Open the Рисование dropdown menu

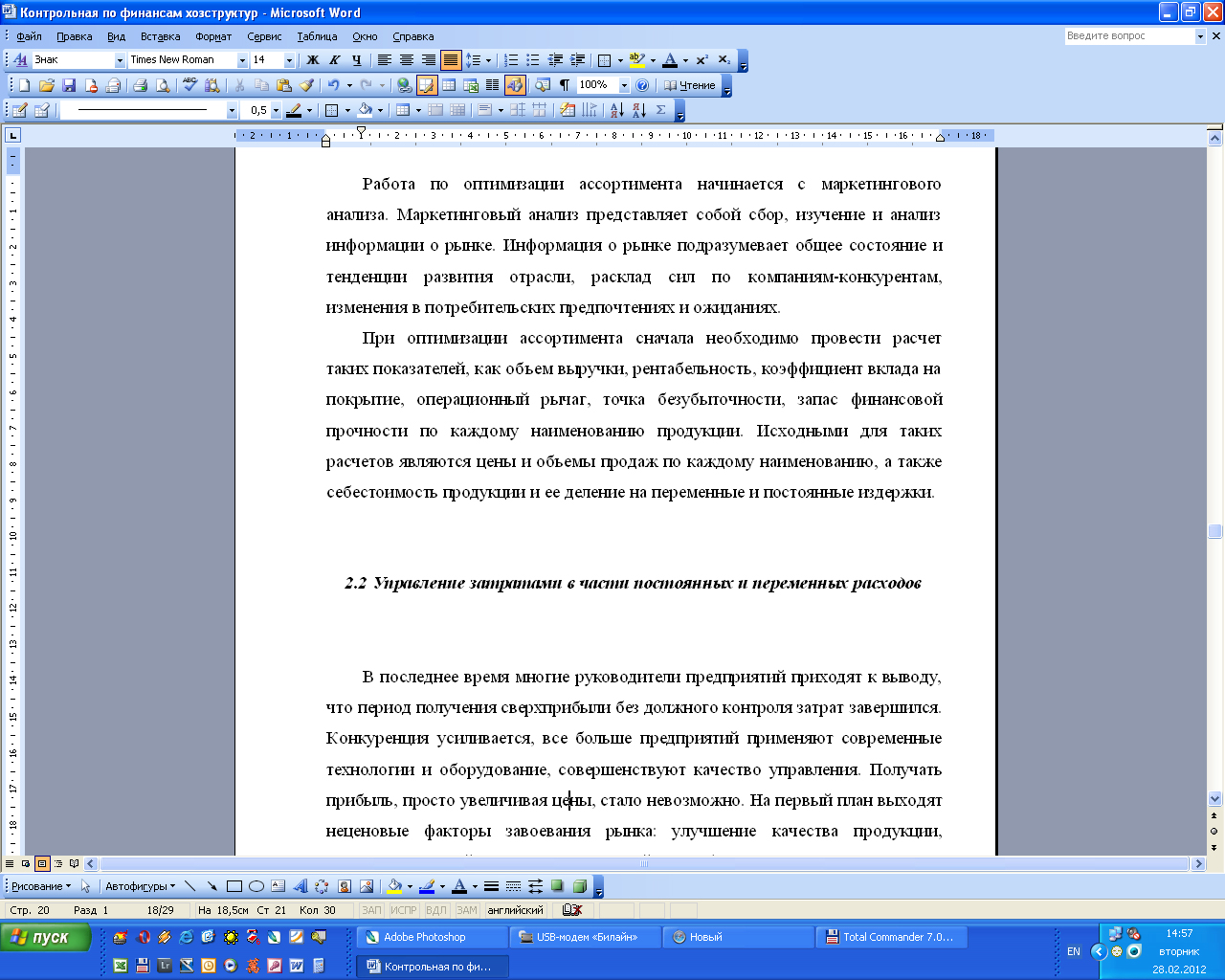click(41, 886)
